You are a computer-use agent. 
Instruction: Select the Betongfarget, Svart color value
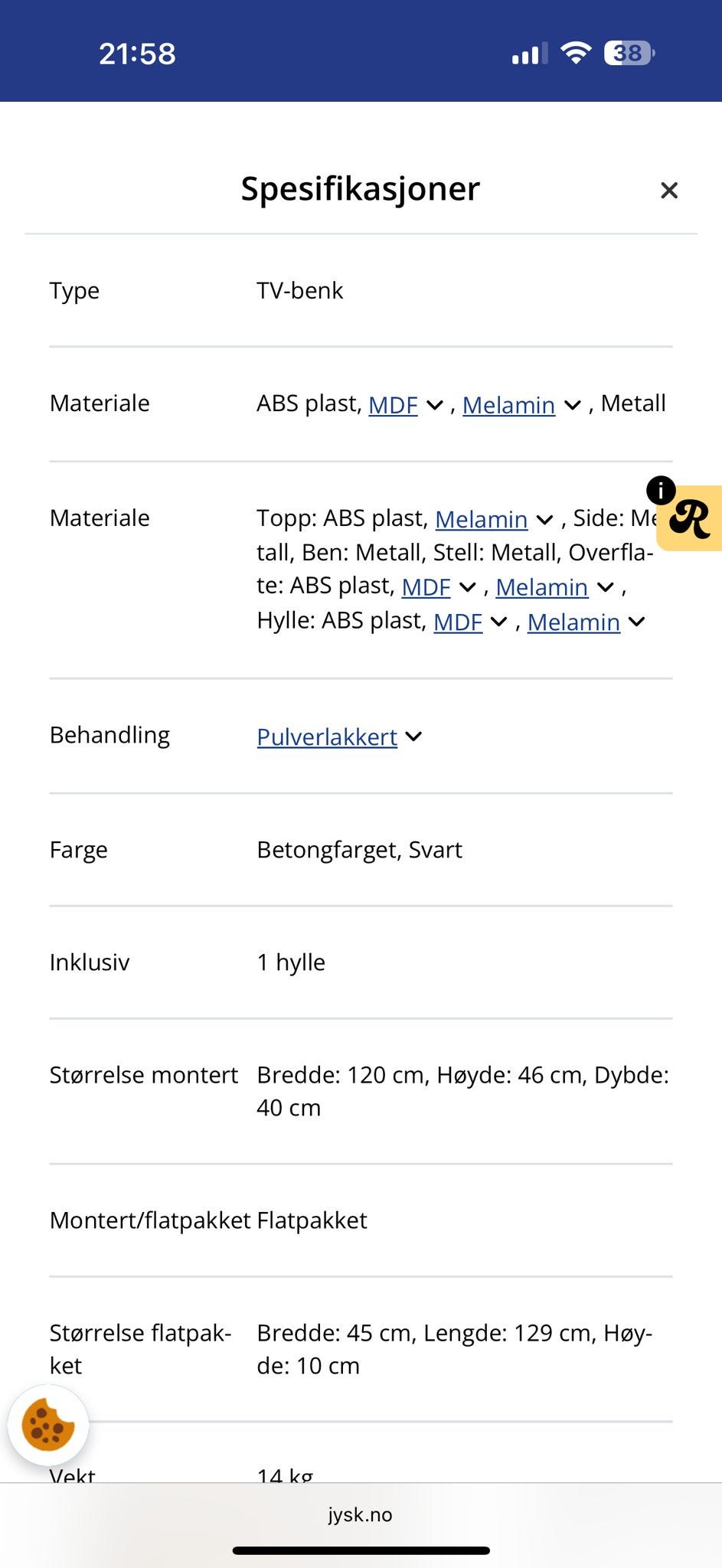[x=359, y=850]
